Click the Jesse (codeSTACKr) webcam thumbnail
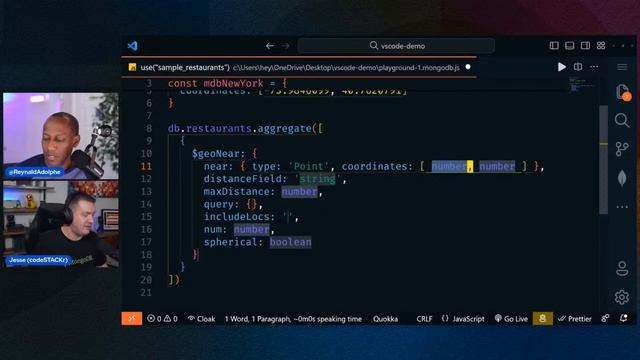 [x=61, y=224]
